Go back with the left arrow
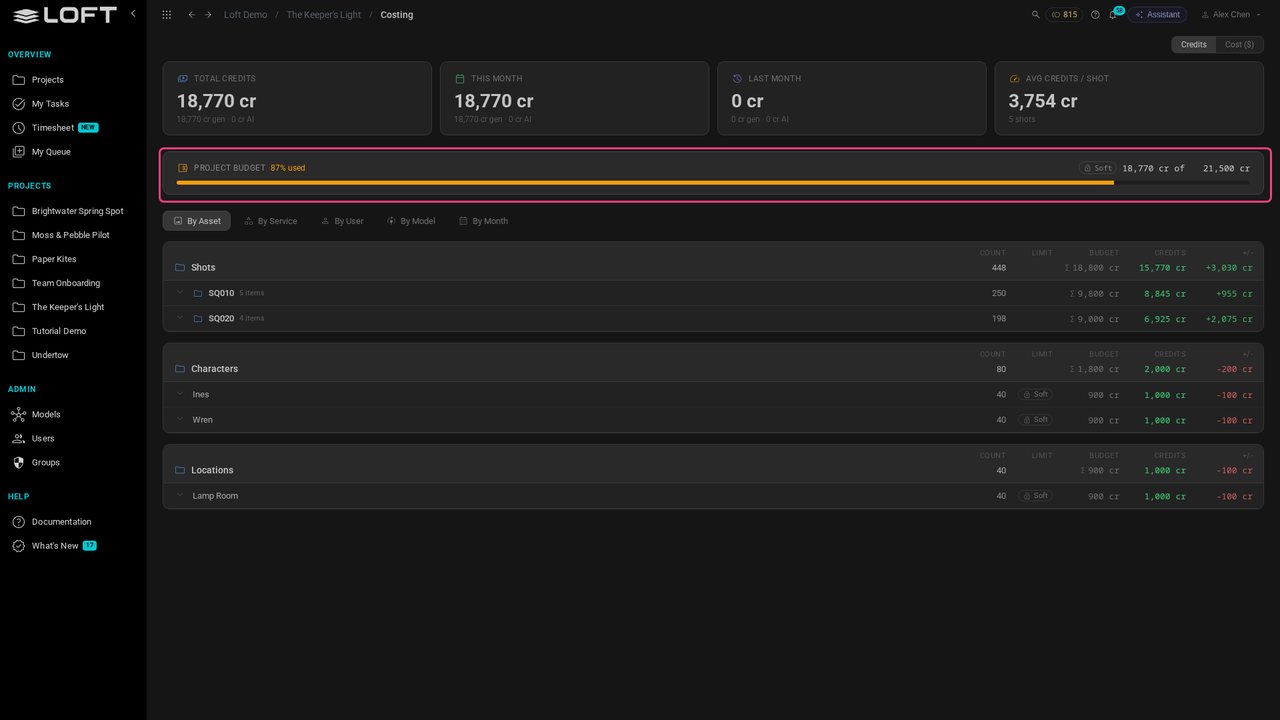This screenshot has width=1280, height=720. tap(192, 15)
